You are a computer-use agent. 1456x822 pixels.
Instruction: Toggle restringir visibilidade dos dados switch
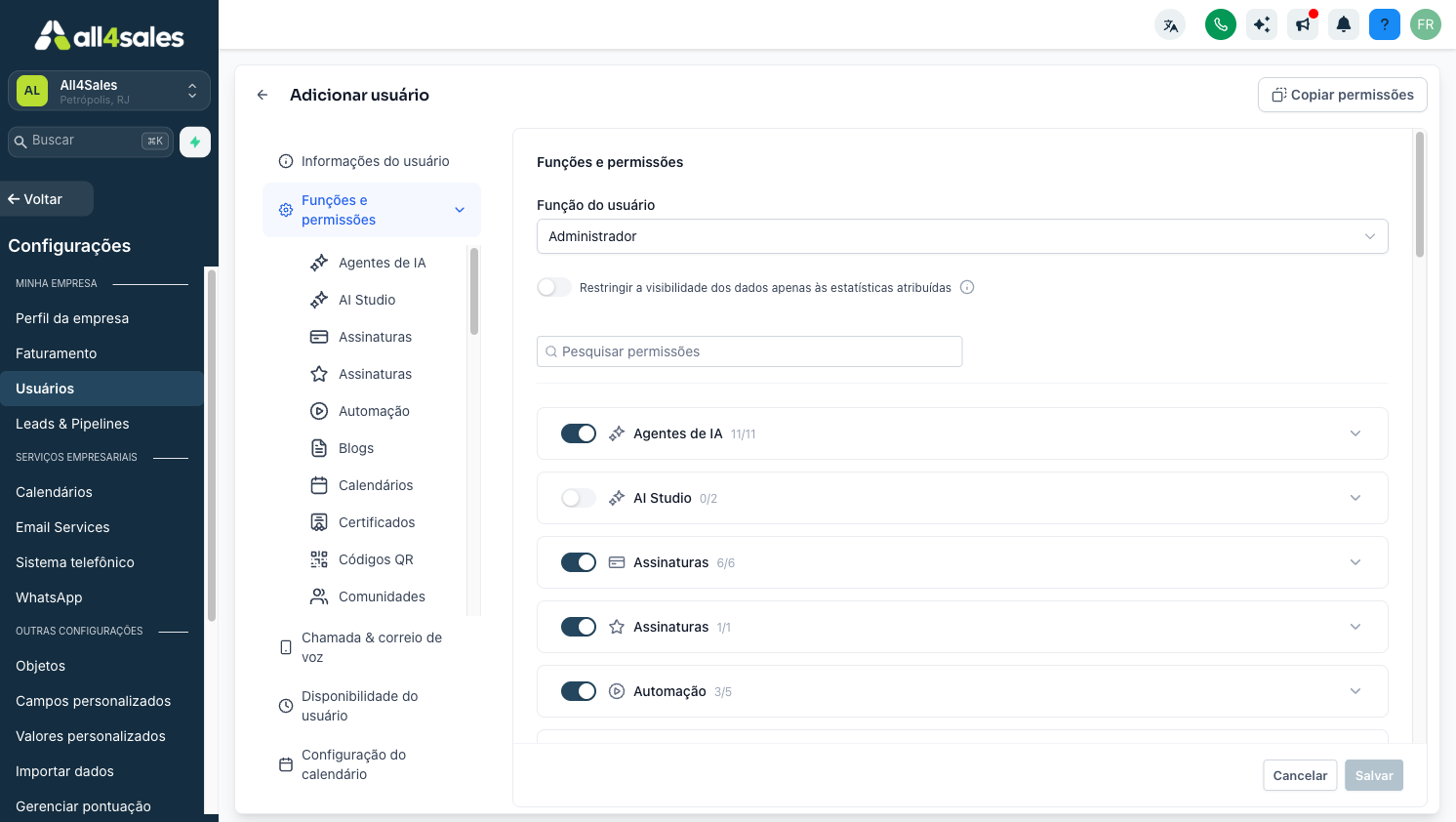coord(554,287)
